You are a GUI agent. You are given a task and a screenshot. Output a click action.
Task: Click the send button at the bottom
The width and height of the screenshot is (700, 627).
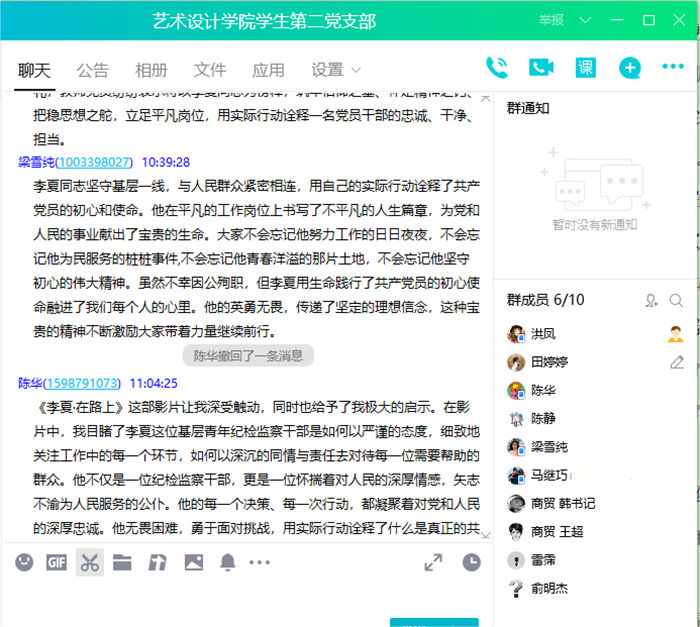[x=434, y=623]
